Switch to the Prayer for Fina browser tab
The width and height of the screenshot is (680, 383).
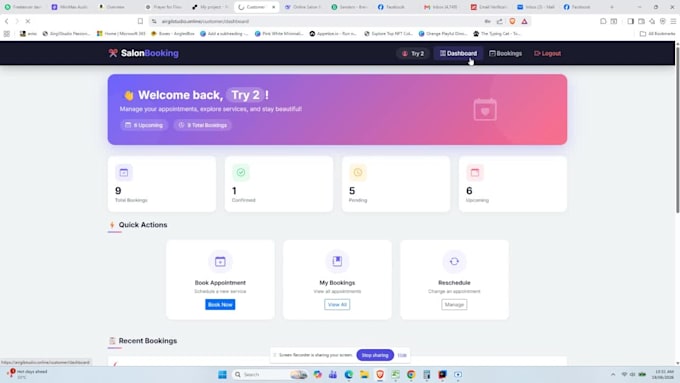point(163,7)
